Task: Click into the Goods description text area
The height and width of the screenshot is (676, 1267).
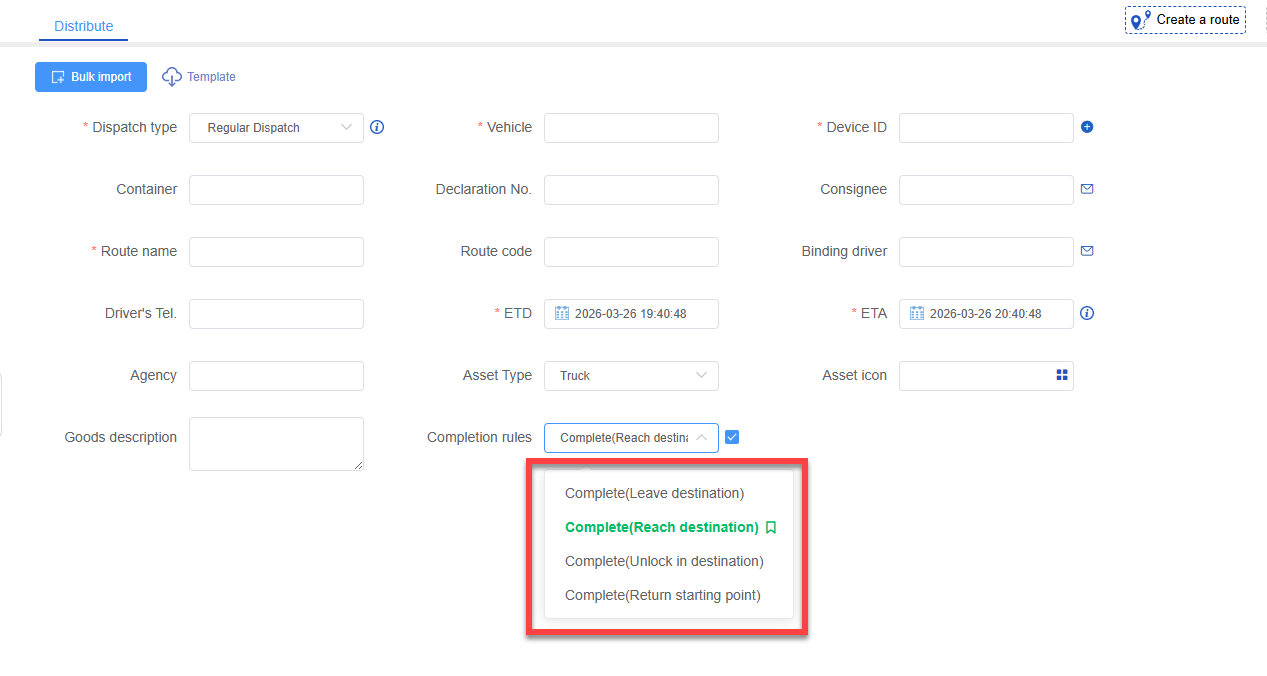Action: tap(276, 443)
